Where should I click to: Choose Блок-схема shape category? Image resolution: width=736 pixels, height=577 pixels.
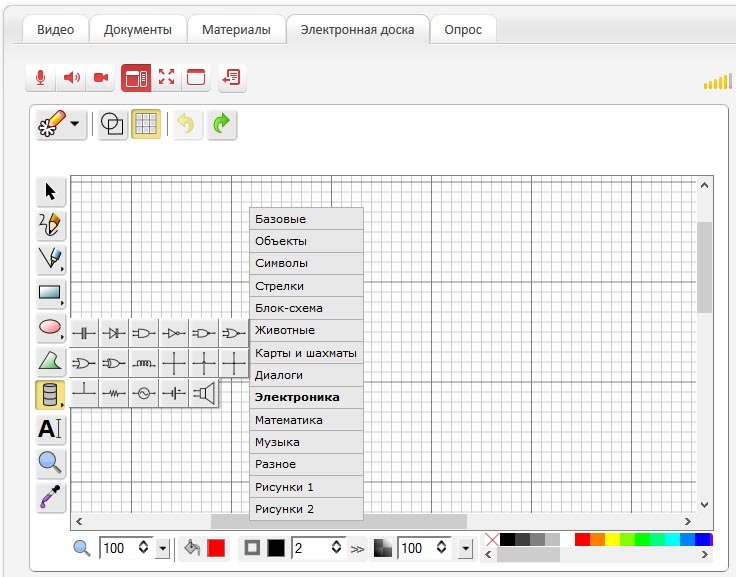[307, 308]
